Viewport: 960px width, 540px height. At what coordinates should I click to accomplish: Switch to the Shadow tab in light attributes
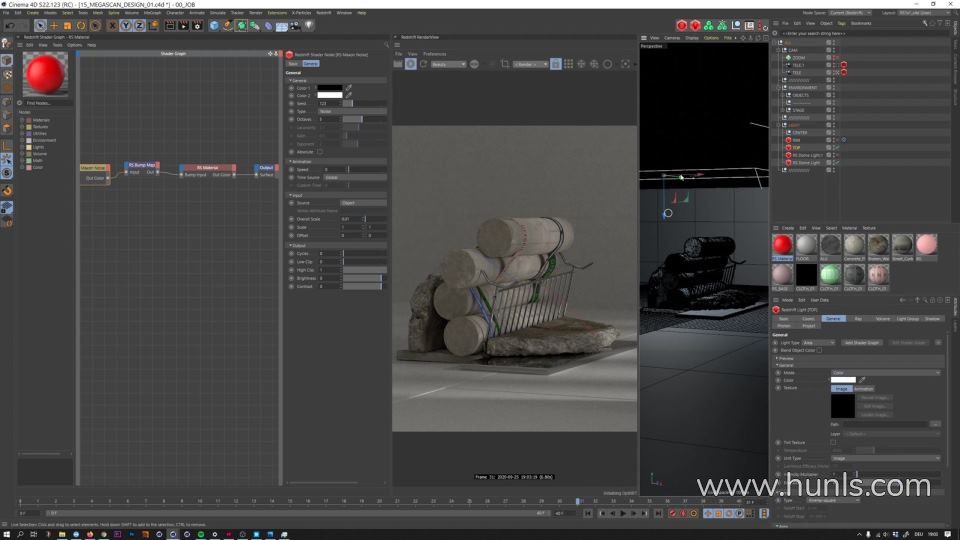[932, 318]
